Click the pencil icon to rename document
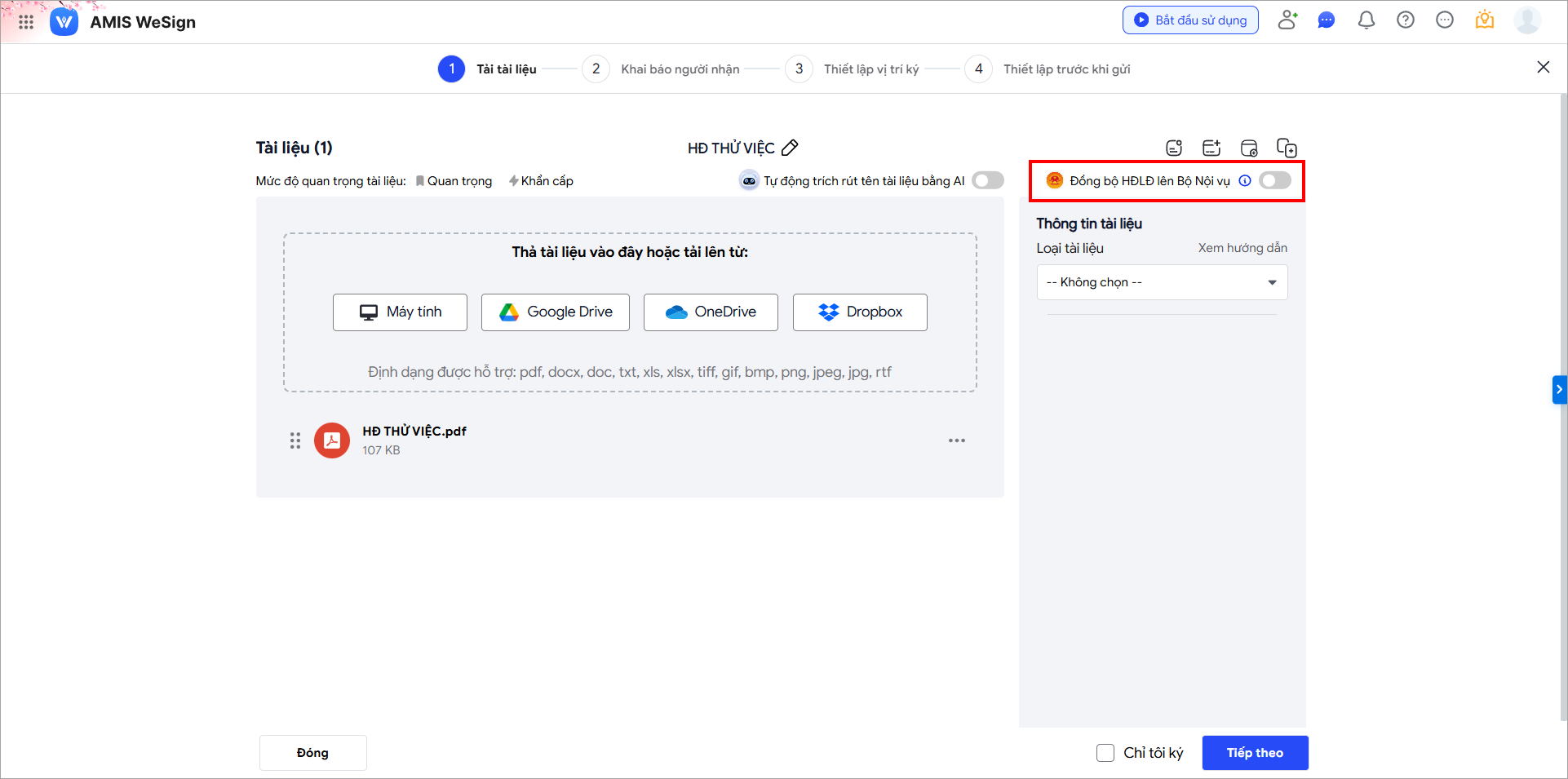The image size is (1568, 779). click(790, 148)
